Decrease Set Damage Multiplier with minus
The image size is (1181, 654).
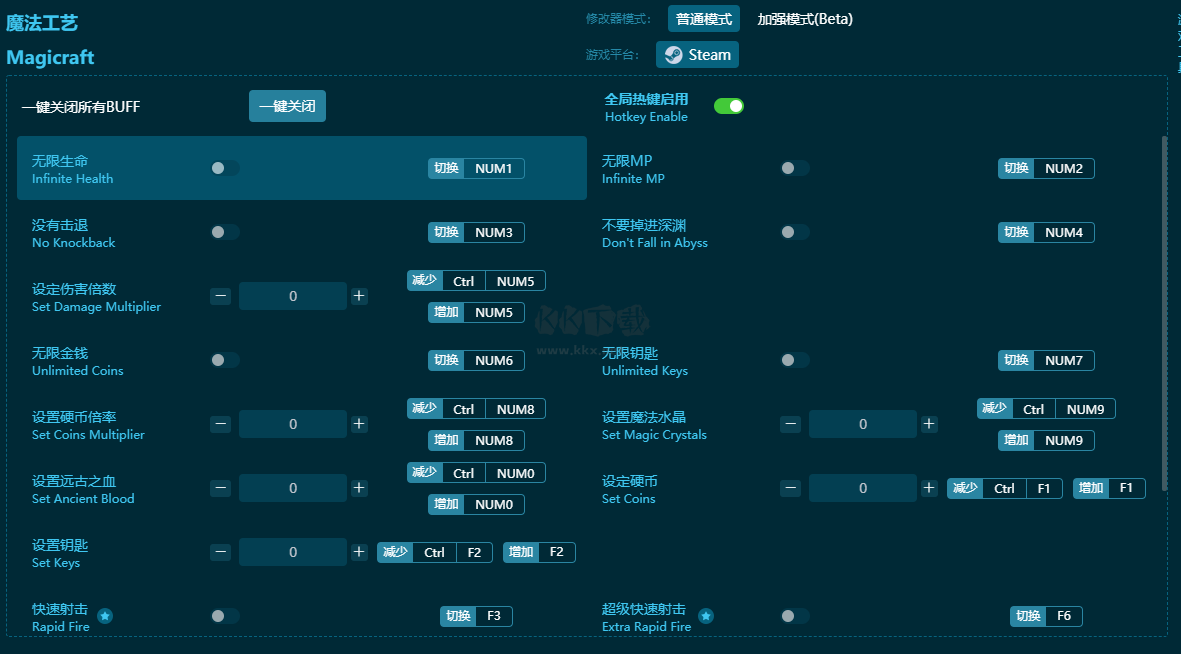pos(221,296)
